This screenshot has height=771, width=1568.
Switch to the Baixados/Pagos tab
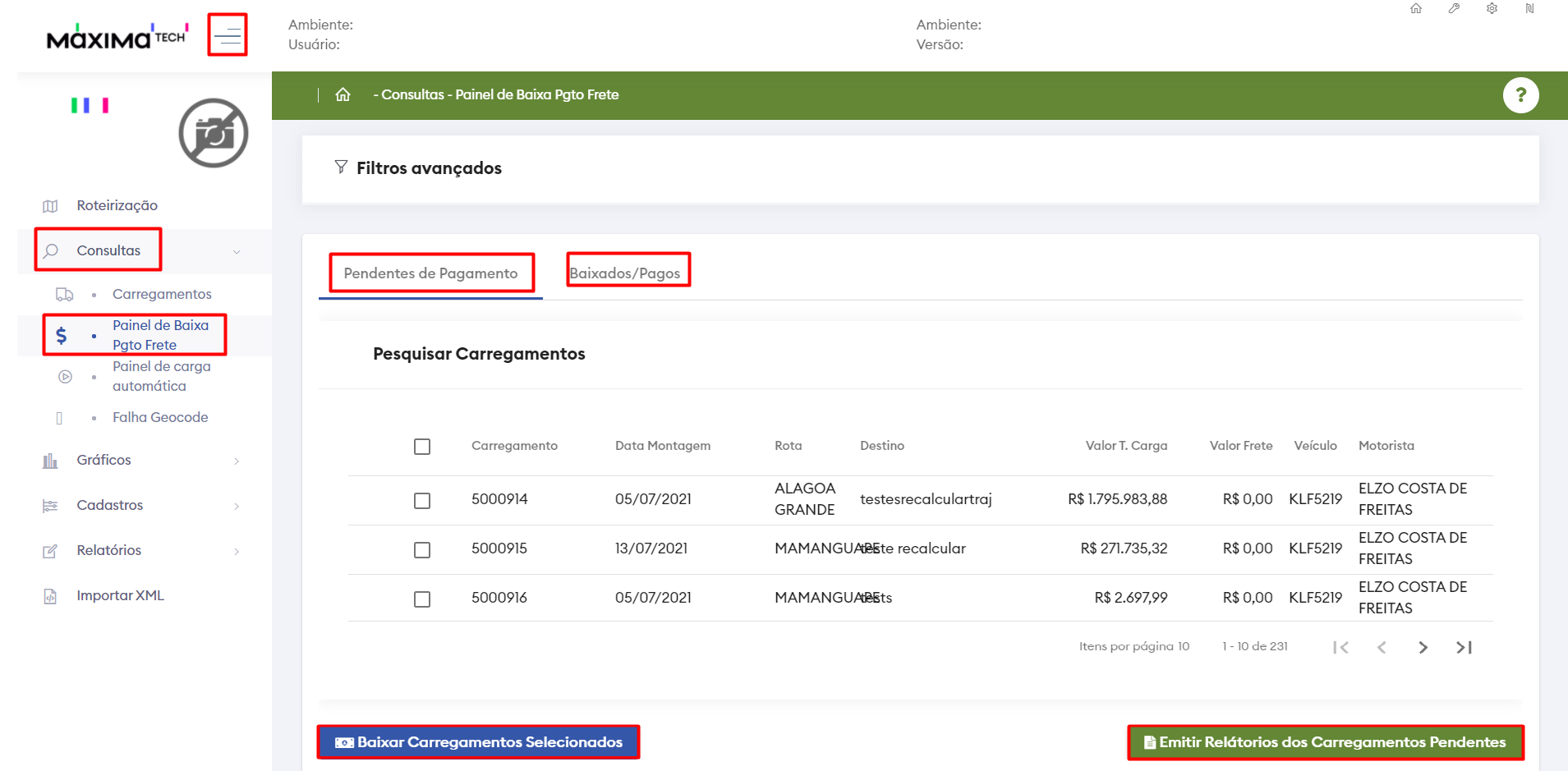coord(625,273)
